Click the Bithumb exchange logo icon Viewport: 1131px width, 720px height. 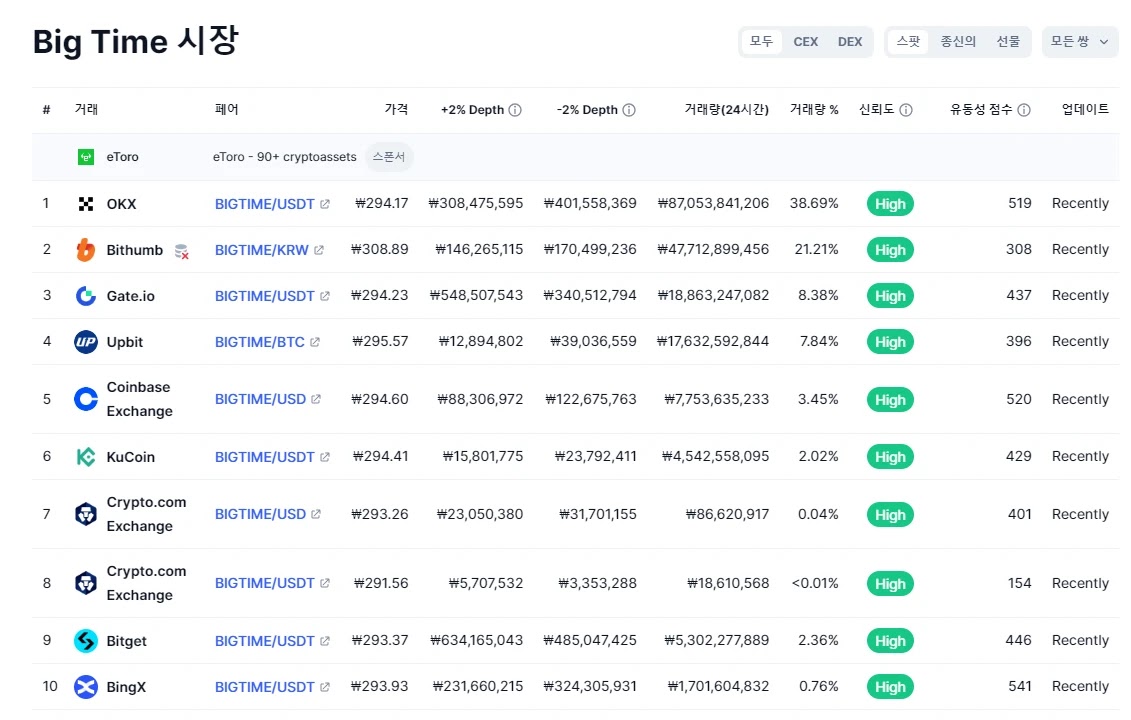(x=86, y=250)
